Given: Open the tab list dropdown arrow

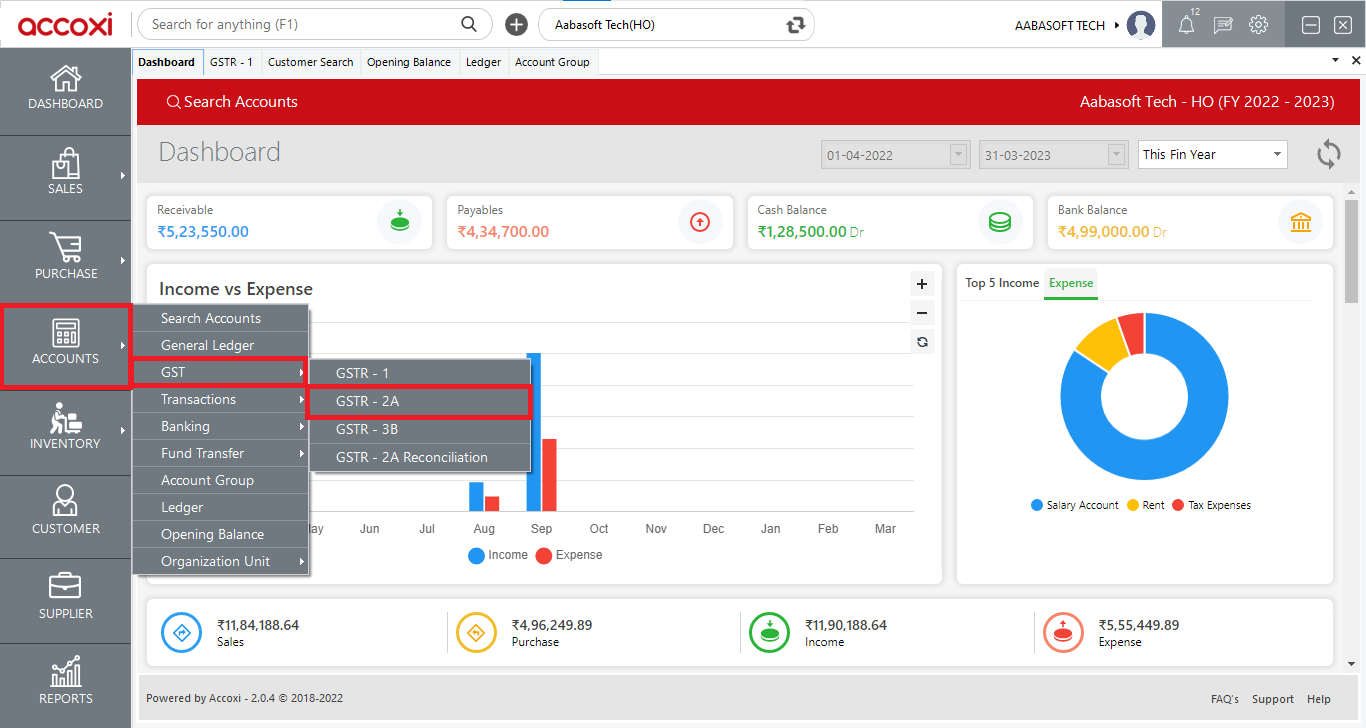Looking at the screenshot, I should pos(1336,61).
